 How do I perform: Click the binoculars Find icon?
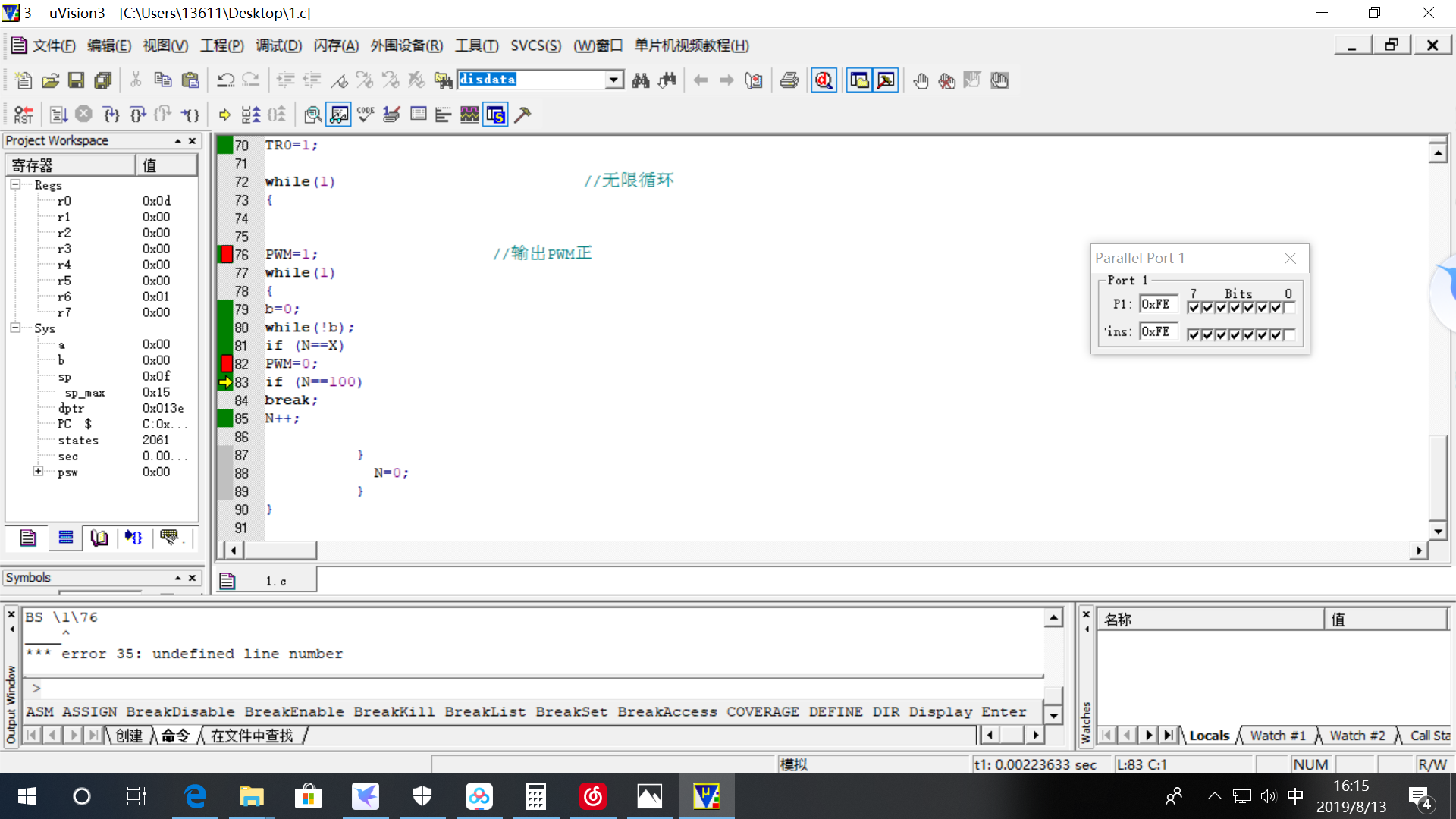[641, 80]
